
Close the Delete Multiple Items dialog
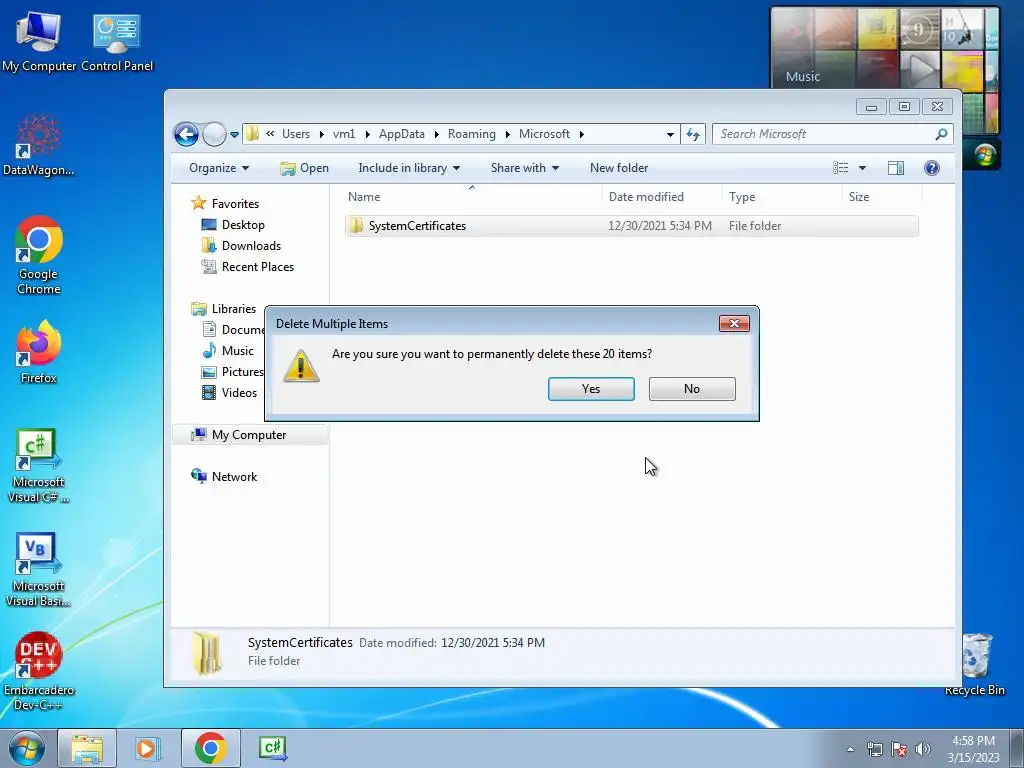[734, 323]
